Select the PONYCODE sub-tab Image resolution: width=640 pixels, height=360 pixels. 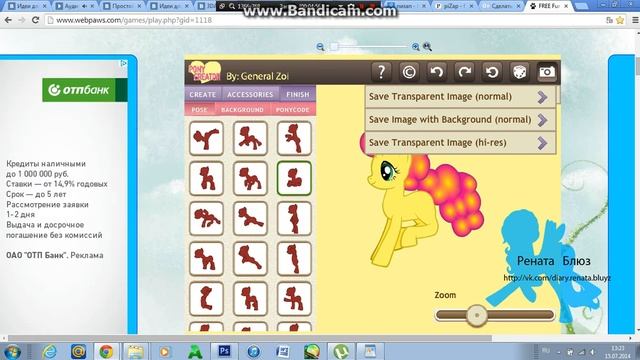point(292,110)
